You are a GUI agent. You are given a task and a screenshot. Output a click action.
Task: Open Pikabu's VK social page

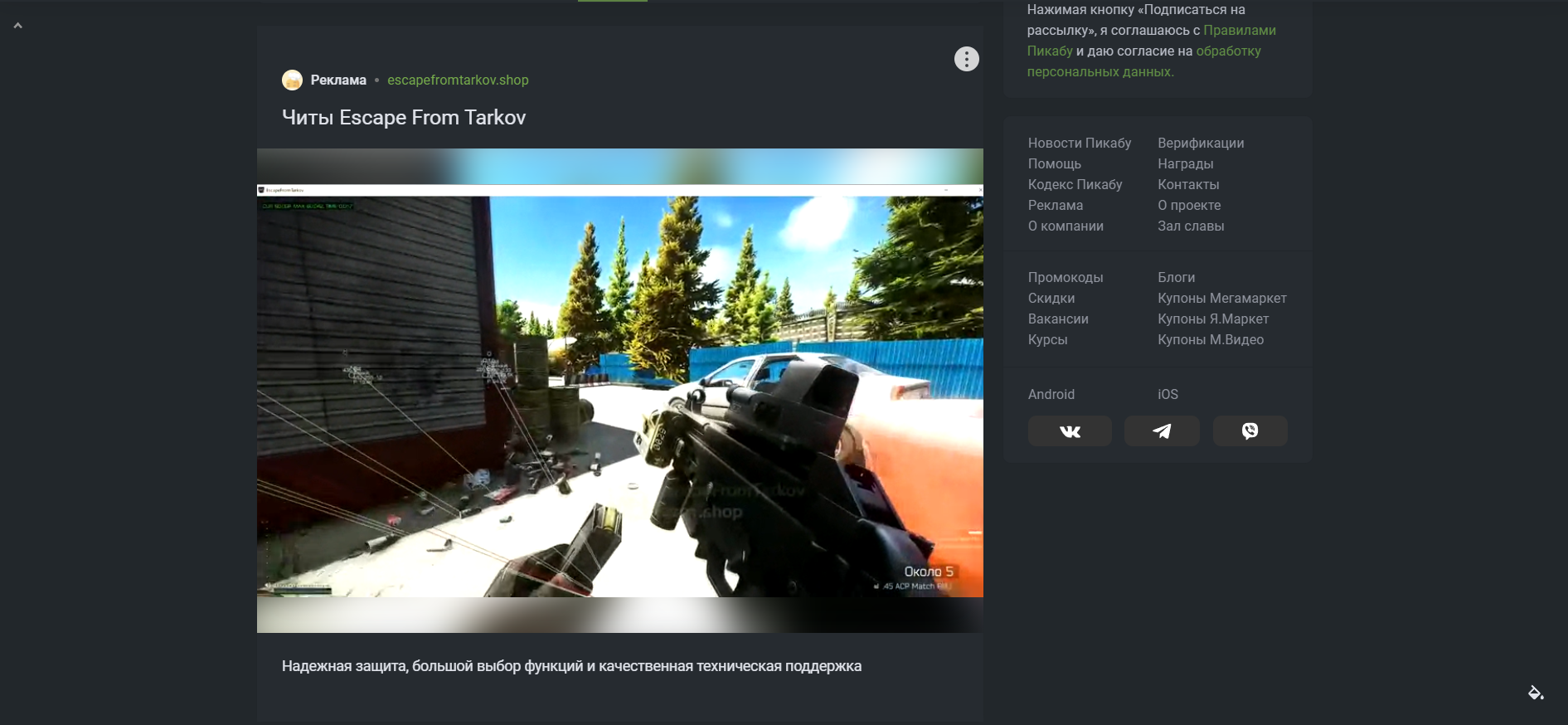coord(1070,431)
